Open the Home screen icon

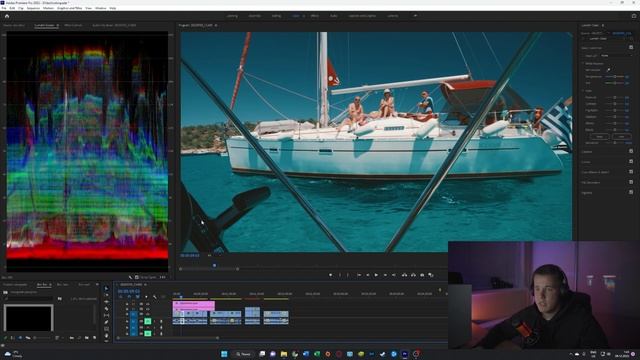(7, 16)
